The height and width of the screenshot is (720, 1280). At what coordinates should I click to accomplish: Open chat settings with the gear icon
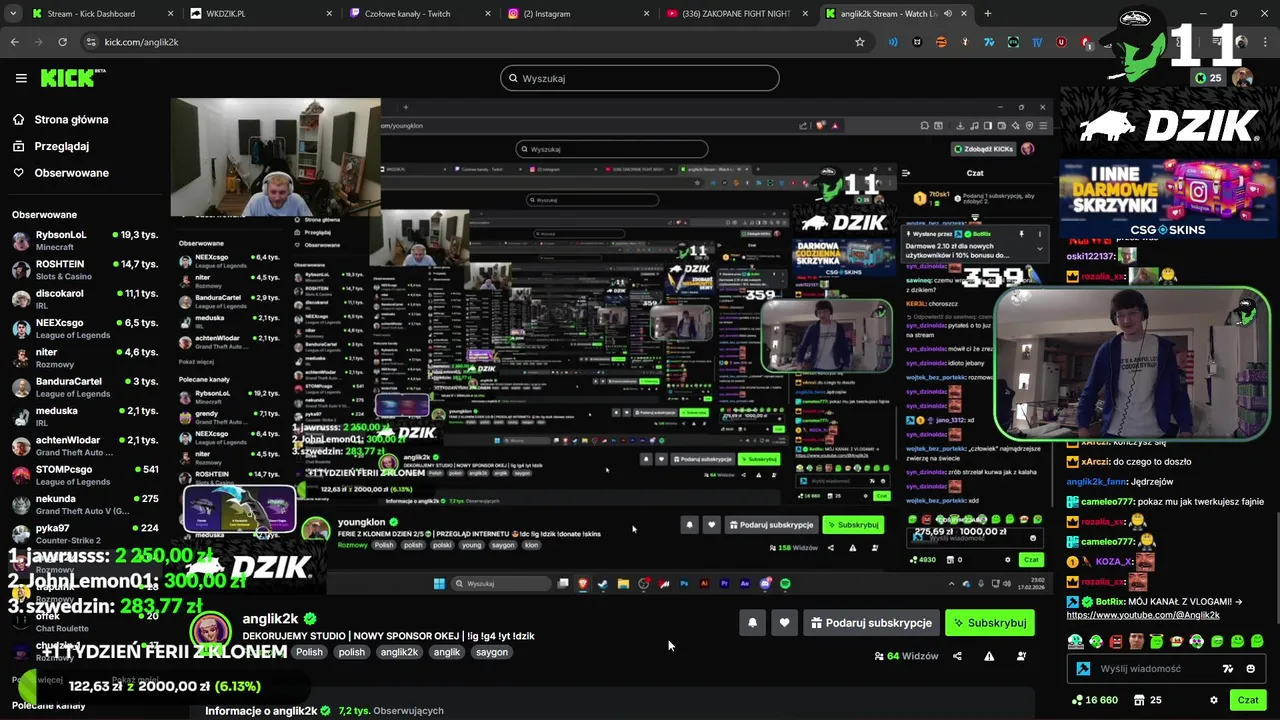pos(1214,700)
